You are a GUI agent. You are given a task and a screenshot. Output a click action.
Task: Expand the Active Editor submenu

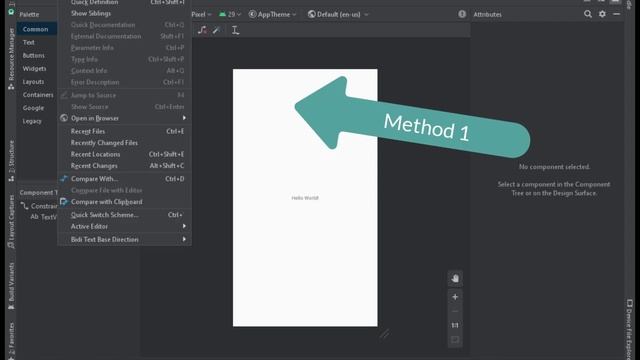coord(124,226)
